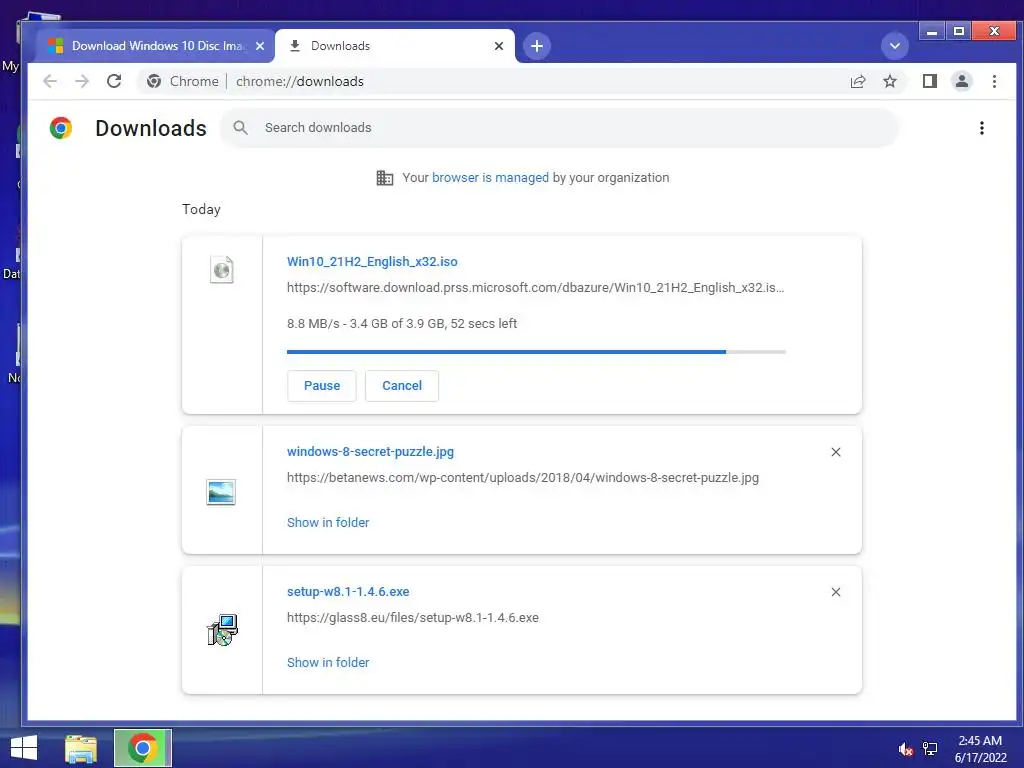Open the Win10_21H2_English_x32.iso link
This screenshot has height=768, width=1024.
(372, 261)
